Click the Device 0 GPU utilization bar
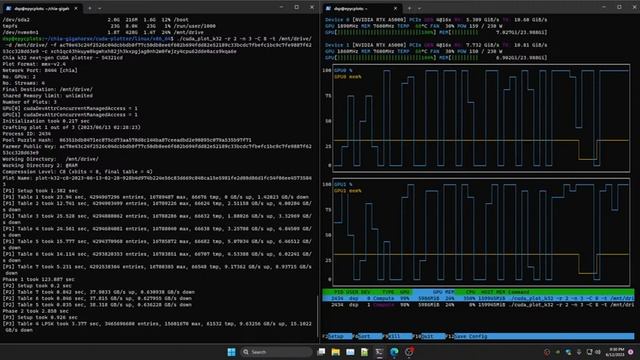The width and height of the screenshot is (640, 360). tap(380, 32)
